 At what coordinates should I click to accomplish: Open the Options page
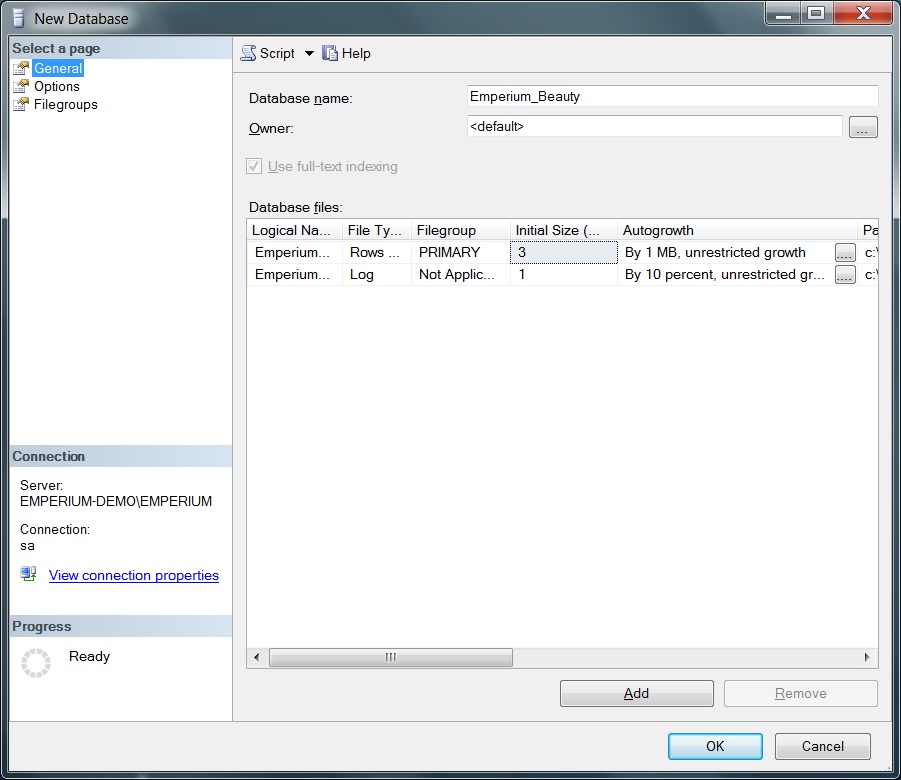(56, 87)
